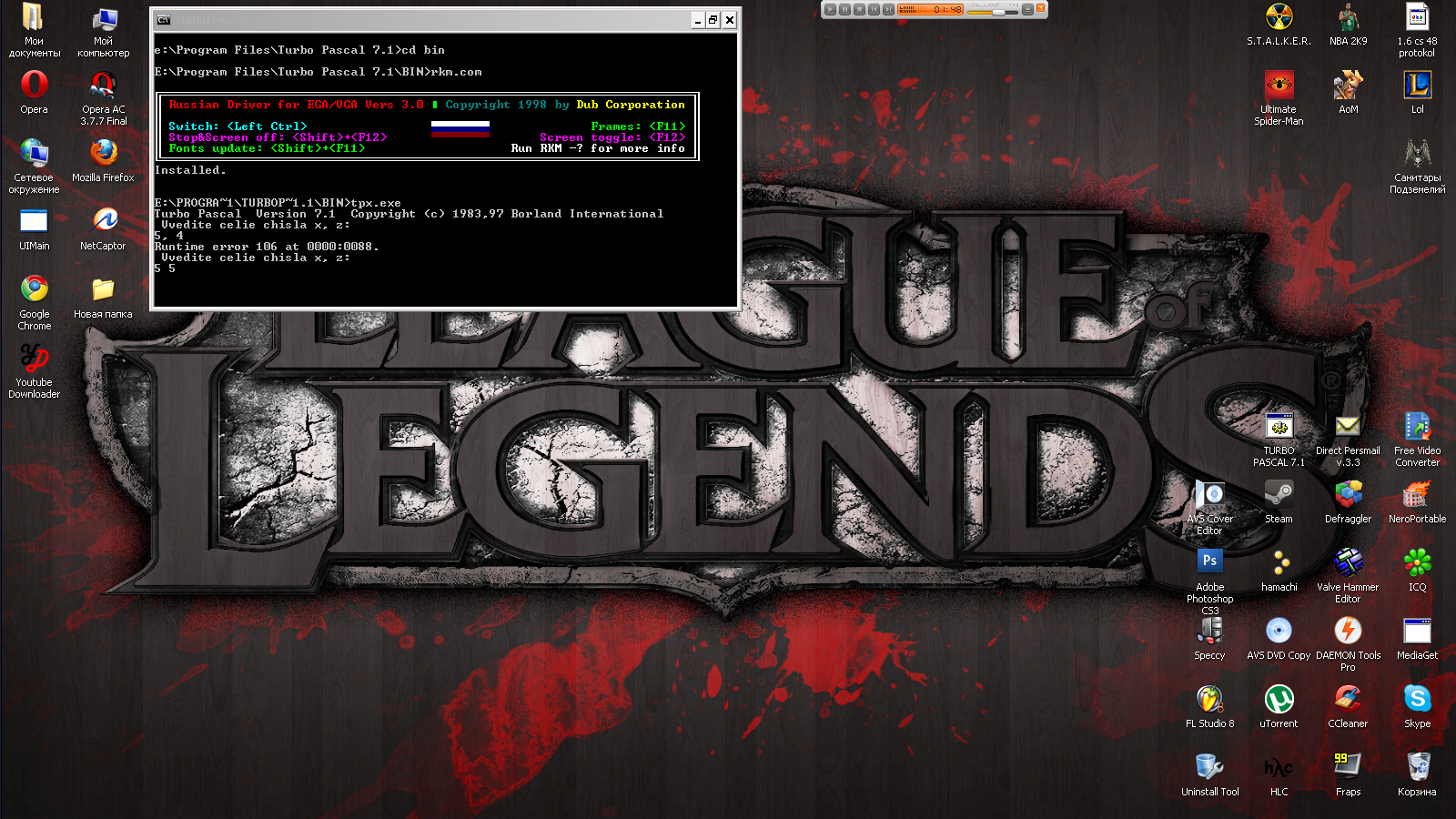1456x819 pixels.
Task: Close the Turbo Pascal console window
Action: coord(729,20)
